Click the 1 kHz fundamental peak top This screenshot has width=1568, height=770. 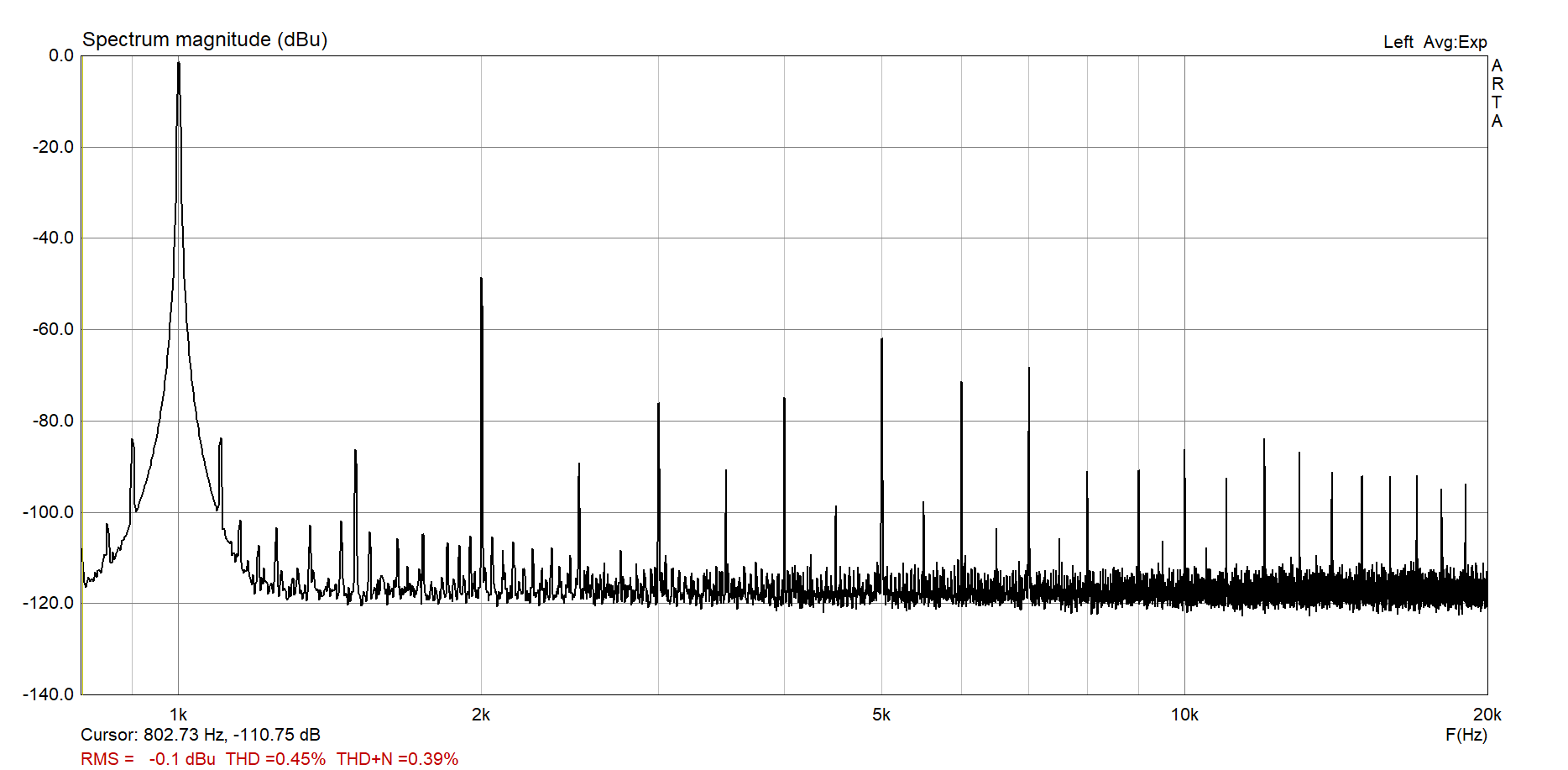pyautogui.click(x=178, y=65)
